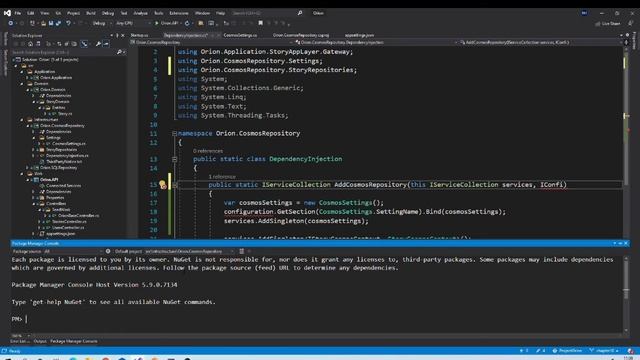Open the Extensions menu
The image size is (640, 360).
(x=179, y=13)
